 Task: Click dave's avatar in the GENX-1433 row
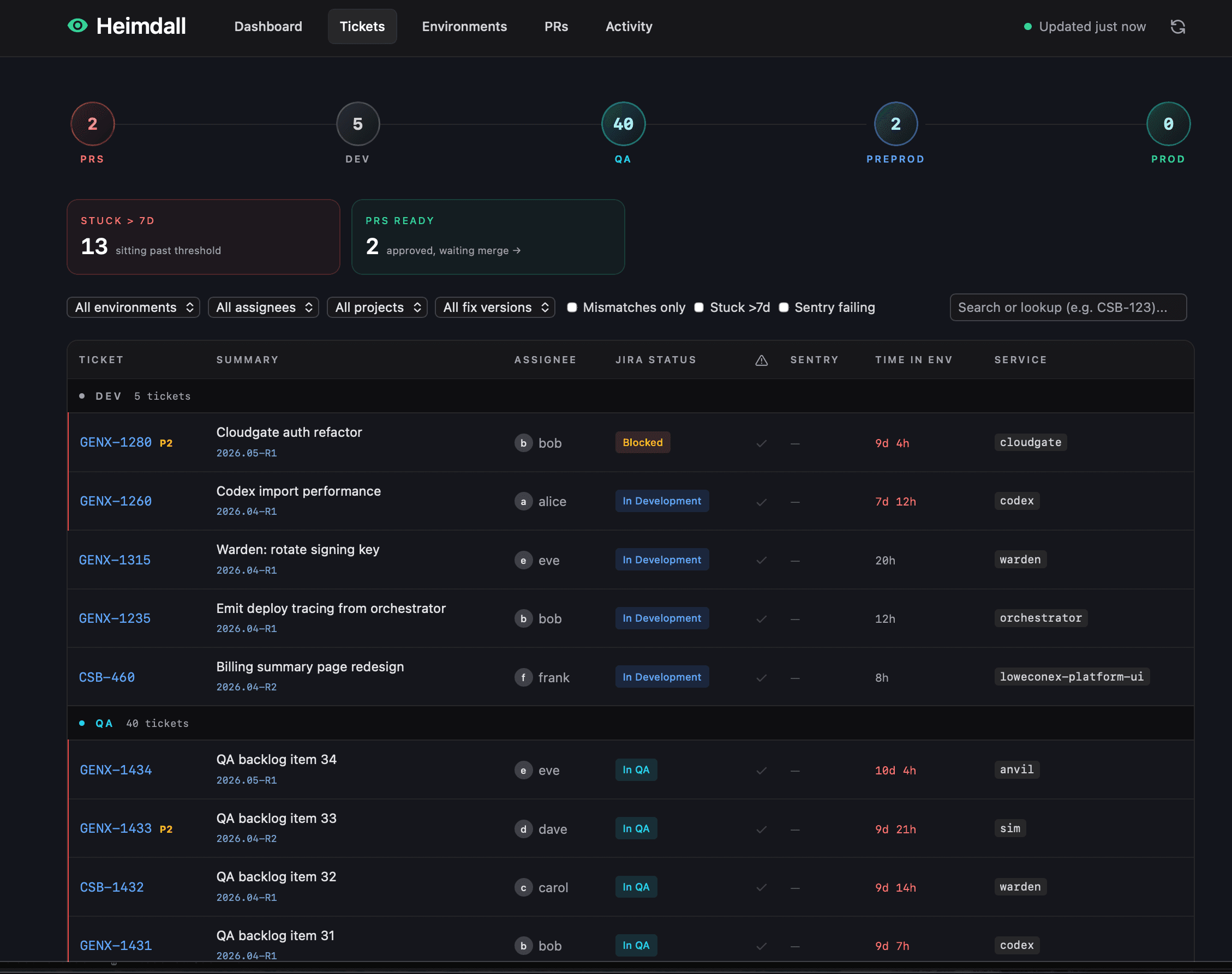(x=523, y=829)
